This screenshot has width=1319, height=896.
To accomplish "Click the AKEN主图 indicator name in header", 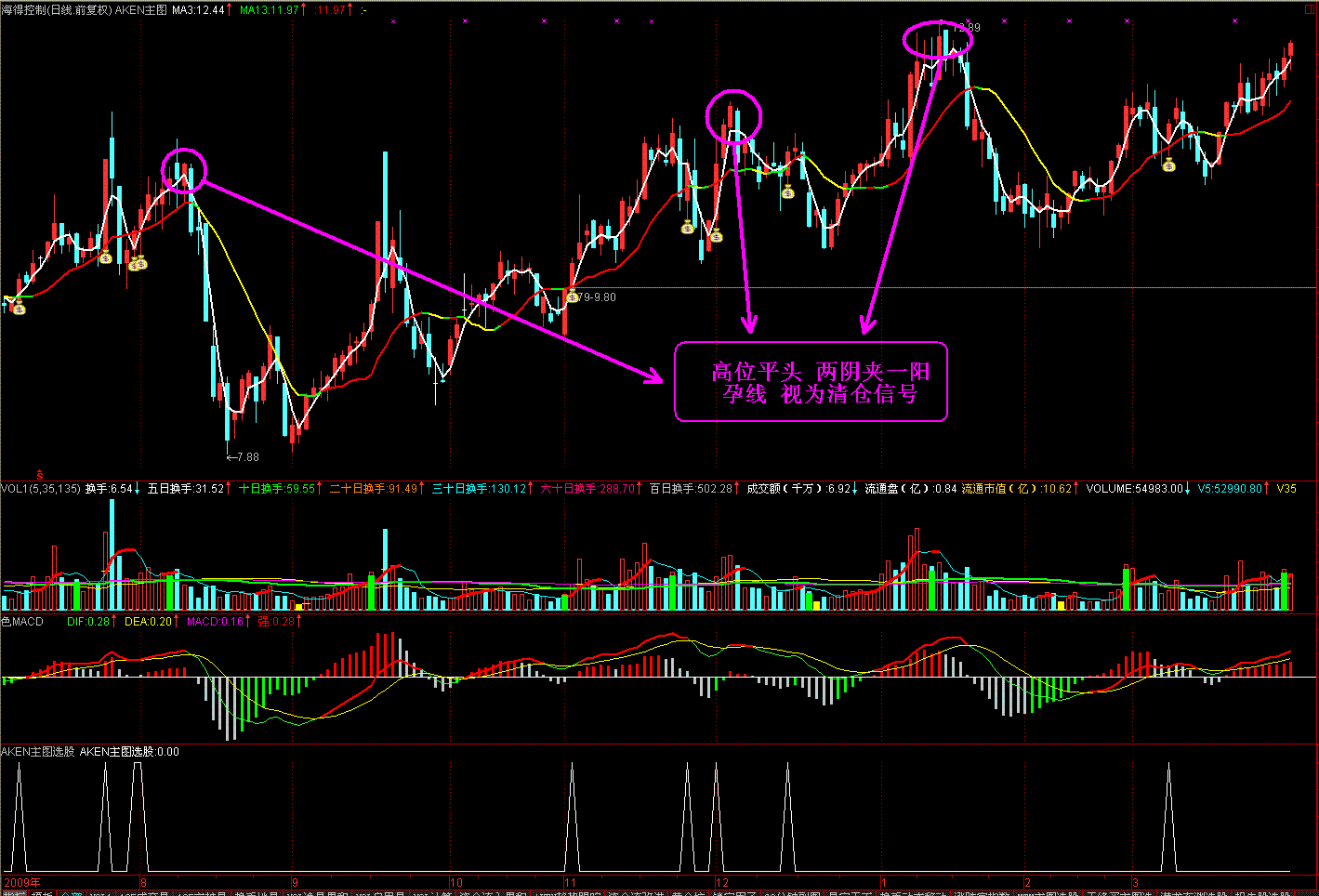I will pyautogui.click(x=140, y=9).
